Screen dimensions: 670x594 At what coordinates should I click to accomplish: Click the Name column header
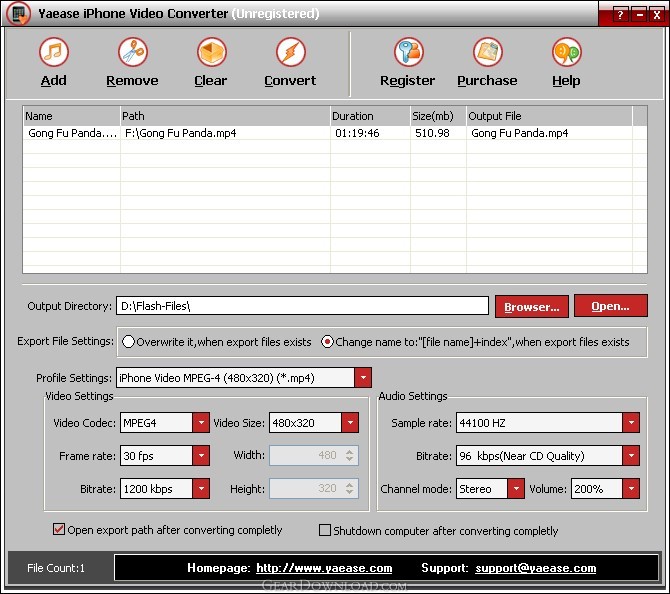click(x=71, y=116)
